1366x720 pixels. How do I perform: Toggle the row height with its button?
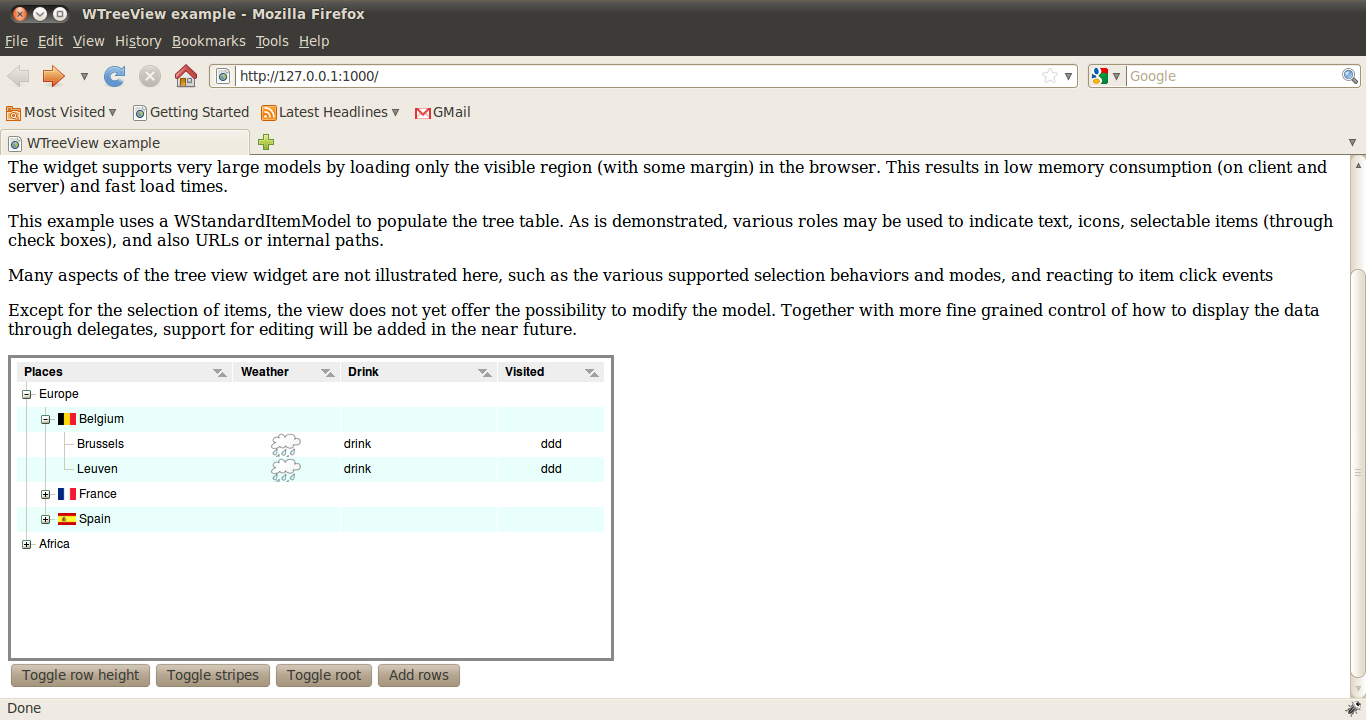80,675
